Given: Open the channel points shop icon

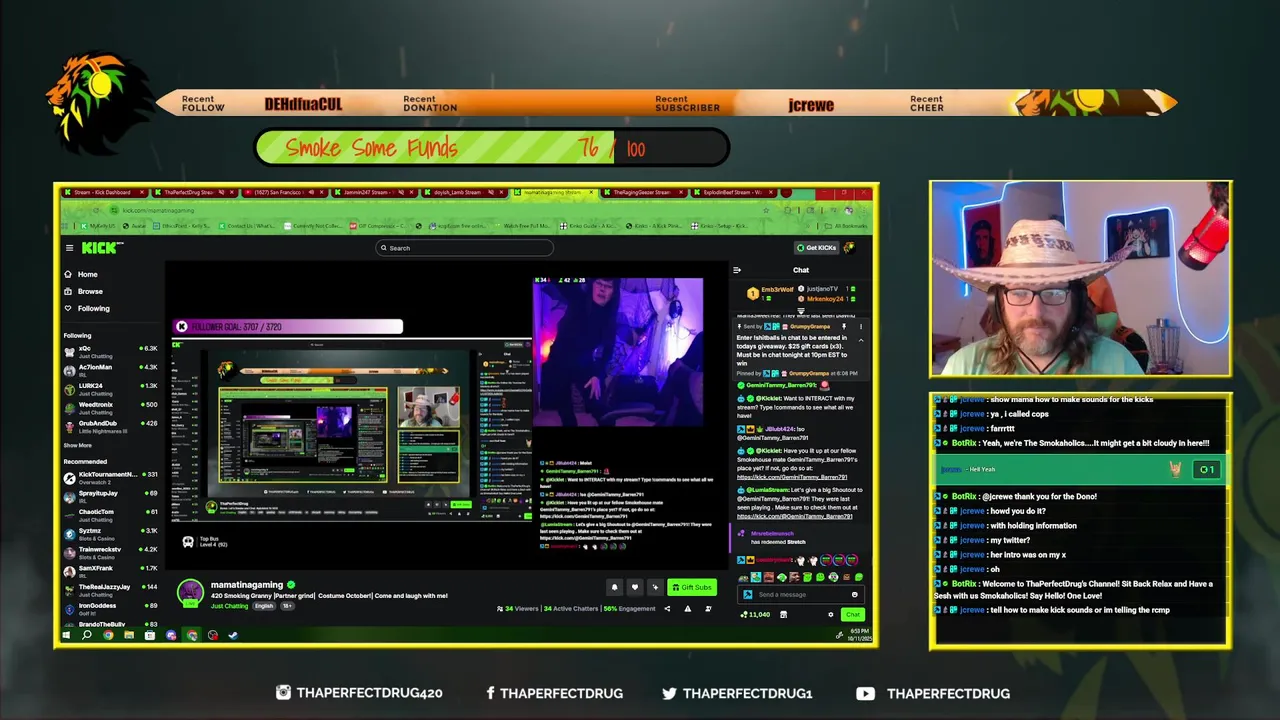Looking at the screenshot, I should (x=783, y=615).
